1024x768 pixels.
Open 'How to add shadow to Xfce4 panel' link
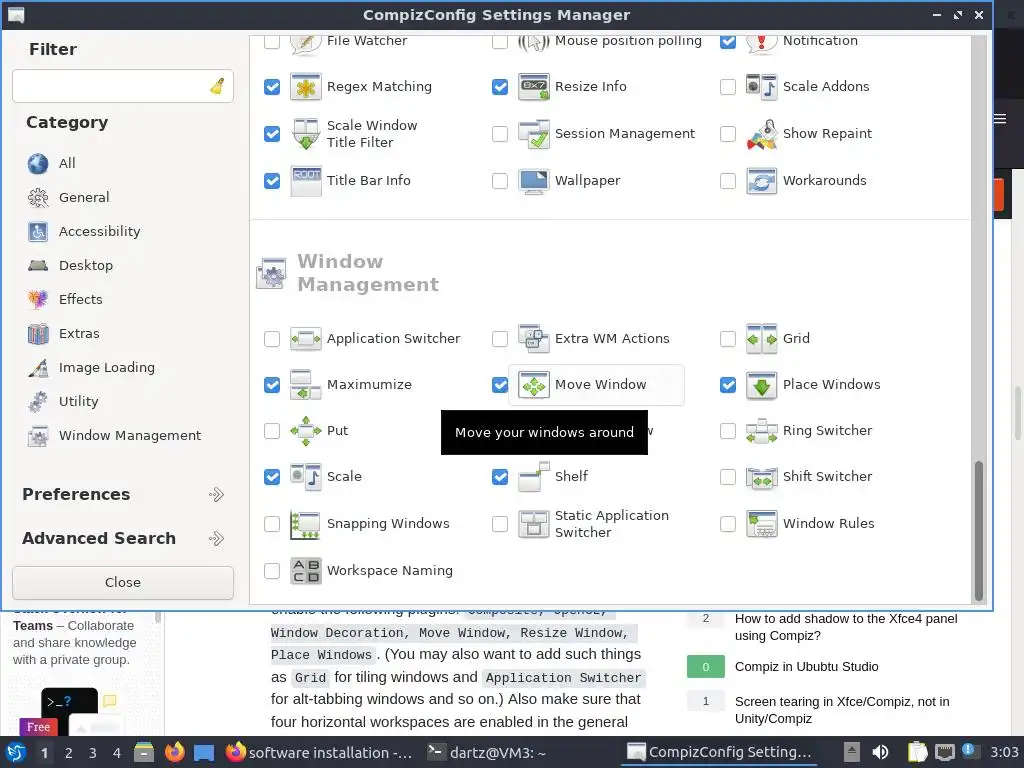point(846,627)
